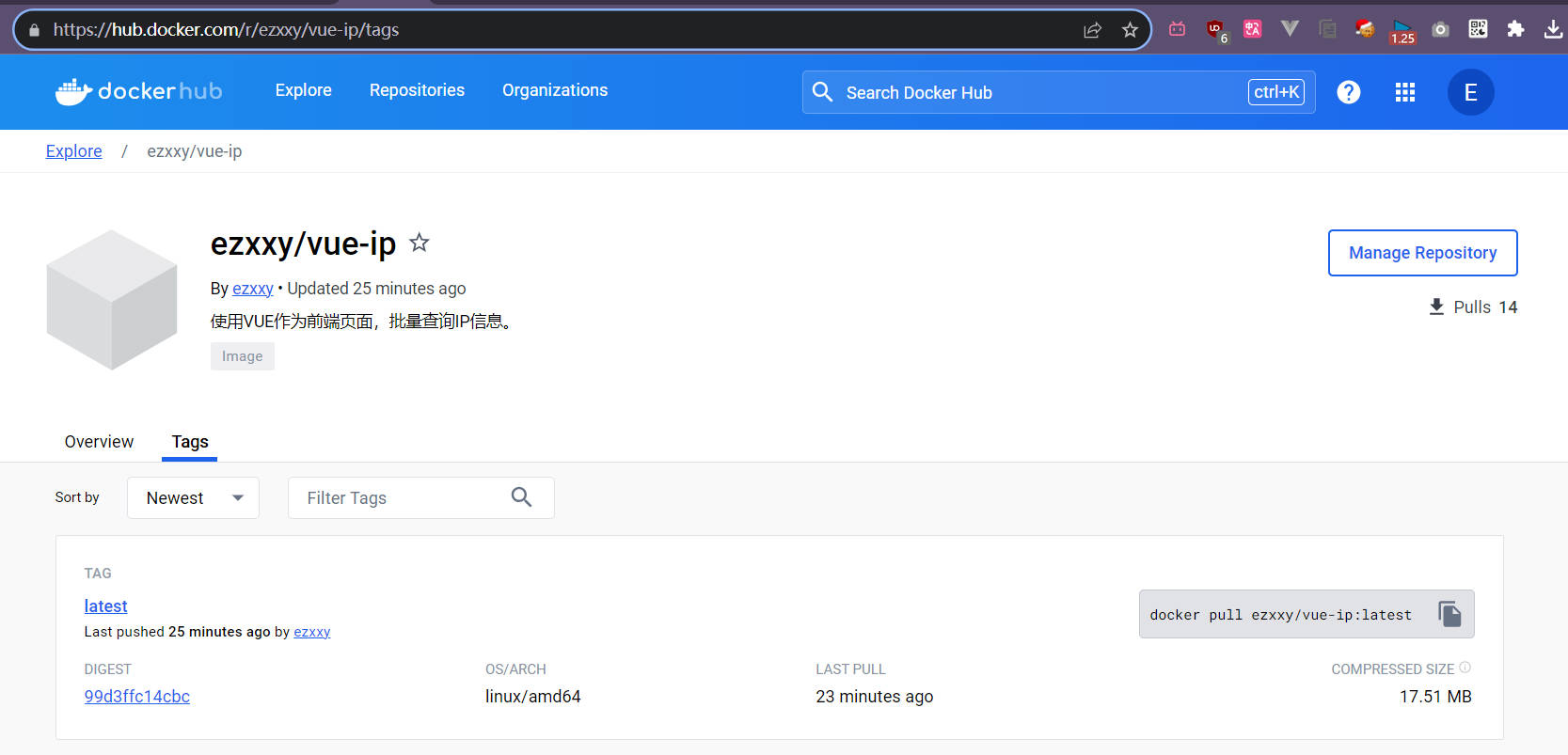Select the docker pull ezxxy/vue-ip:latest text
This screenshot has height=755, width=1568.
coord(1280,615)
